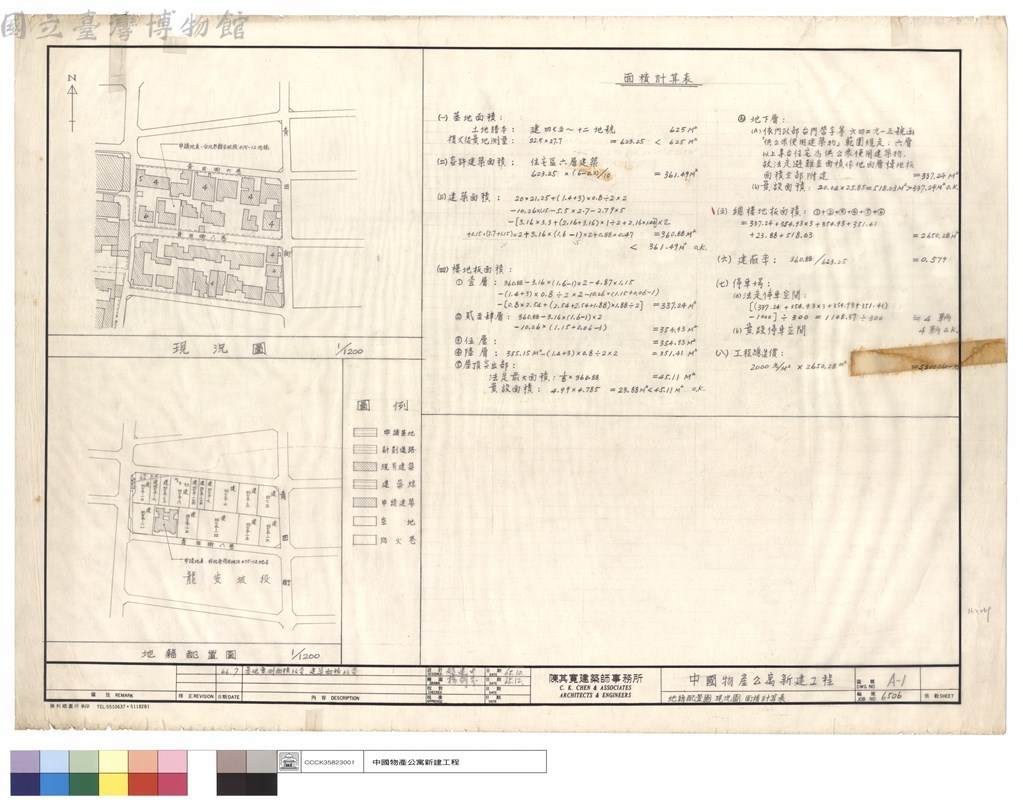This screenshot has height=806, width=1023.
Task: Click the 面積計算表 heading
Action: [658, 78]
